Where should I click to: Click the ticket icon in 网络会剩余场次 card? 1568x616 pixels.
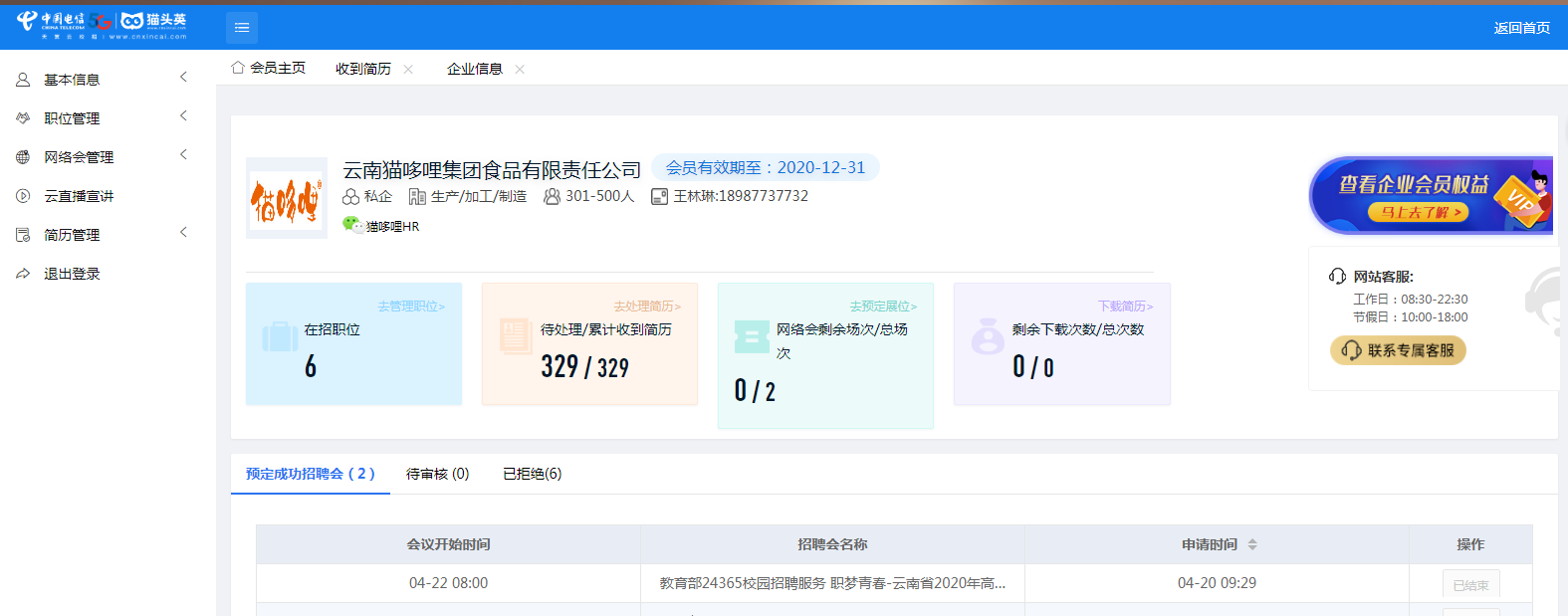coord(752,337)
